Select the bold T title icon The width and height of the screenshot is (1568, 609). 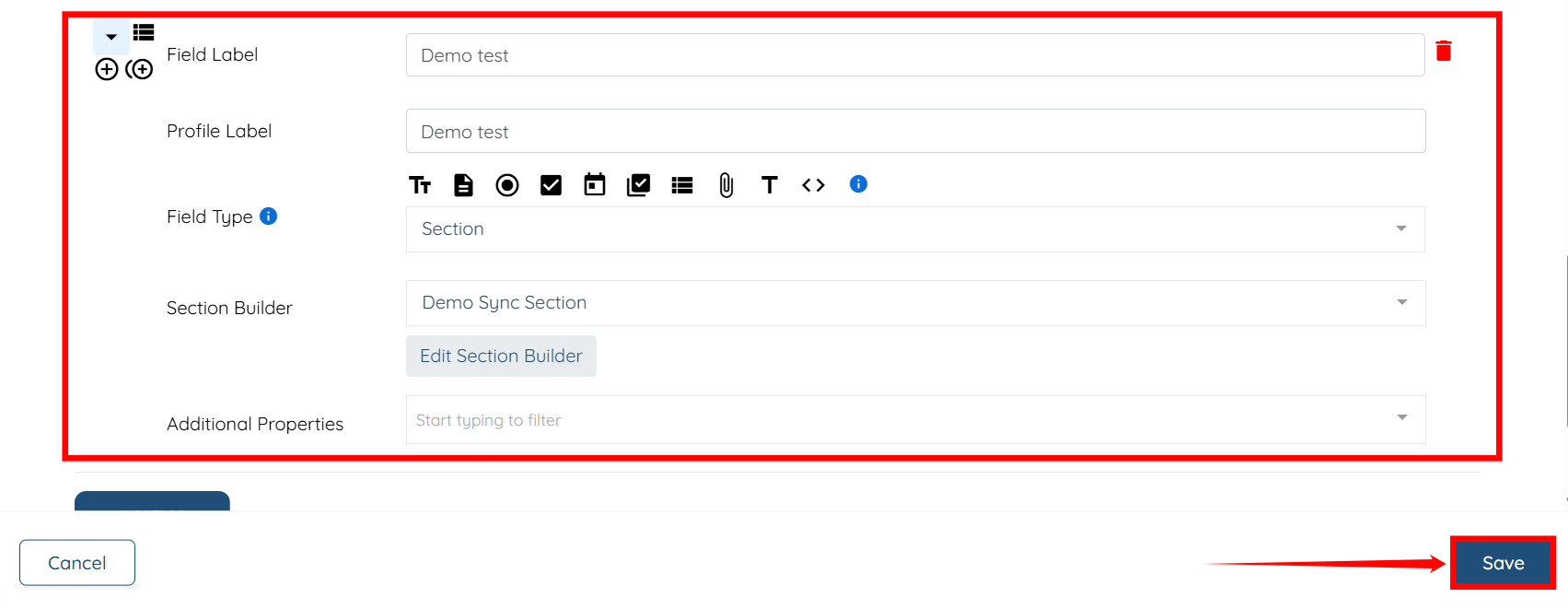pos(770,185)
